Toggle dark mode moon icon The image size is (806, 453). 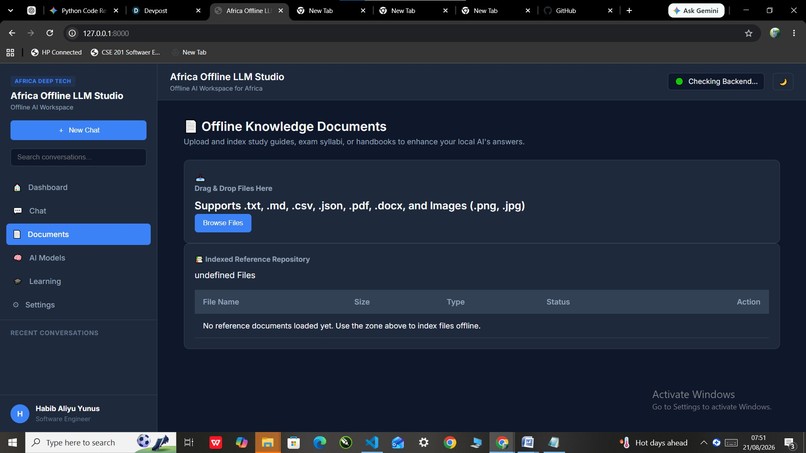coord(783,82)
